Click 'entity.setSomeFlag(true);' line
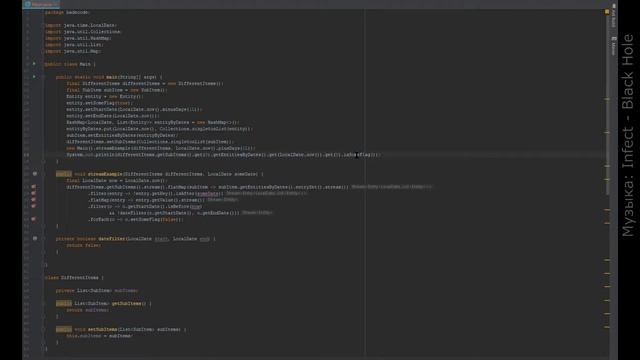This screenshot has width=640, height=360. tap(100, 103)
